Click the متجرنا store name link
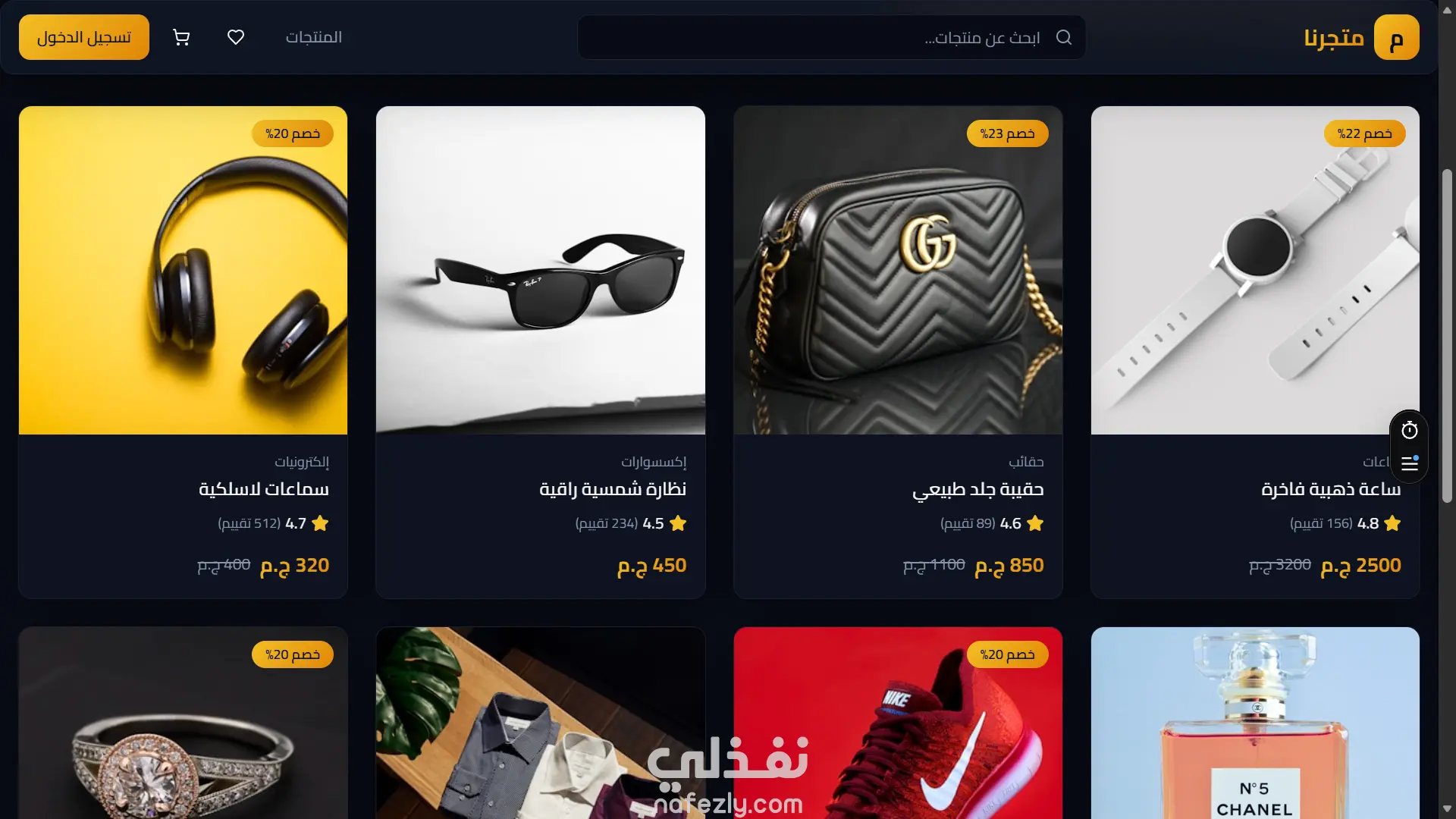The image size is (1456, 819). click(x=1333, y=37)
